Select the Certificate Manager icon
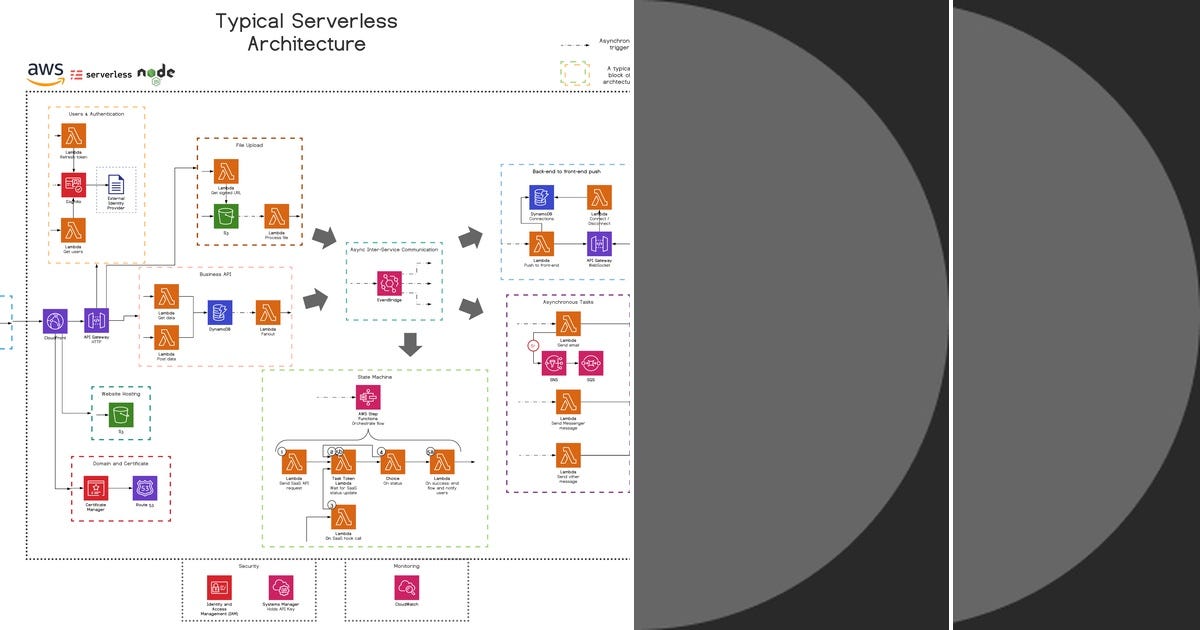The image size is (1200, 630). [95, 489]
